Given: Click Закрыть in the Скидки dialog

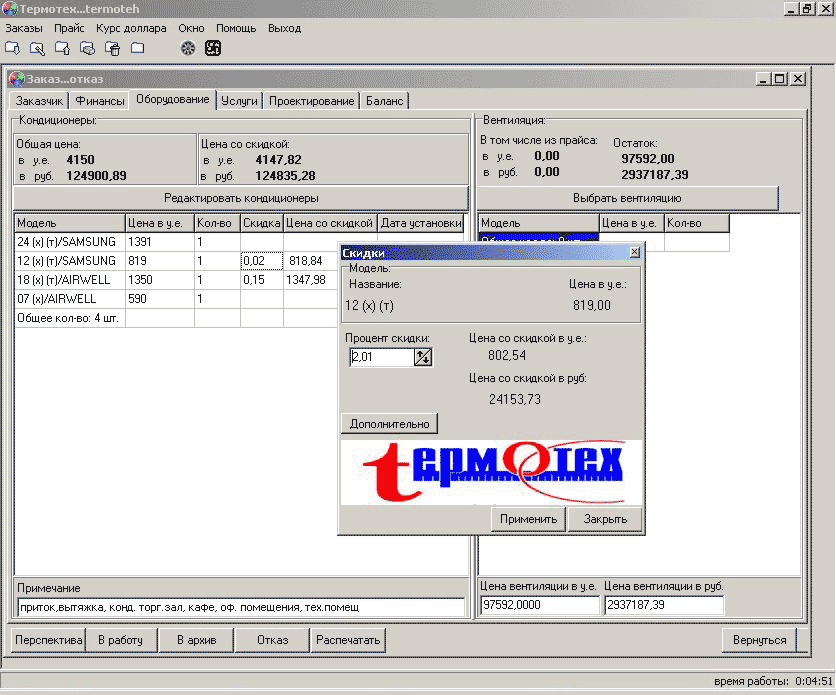Looking at the screenshot, I should pyautogui.click(x=605, y=519).
